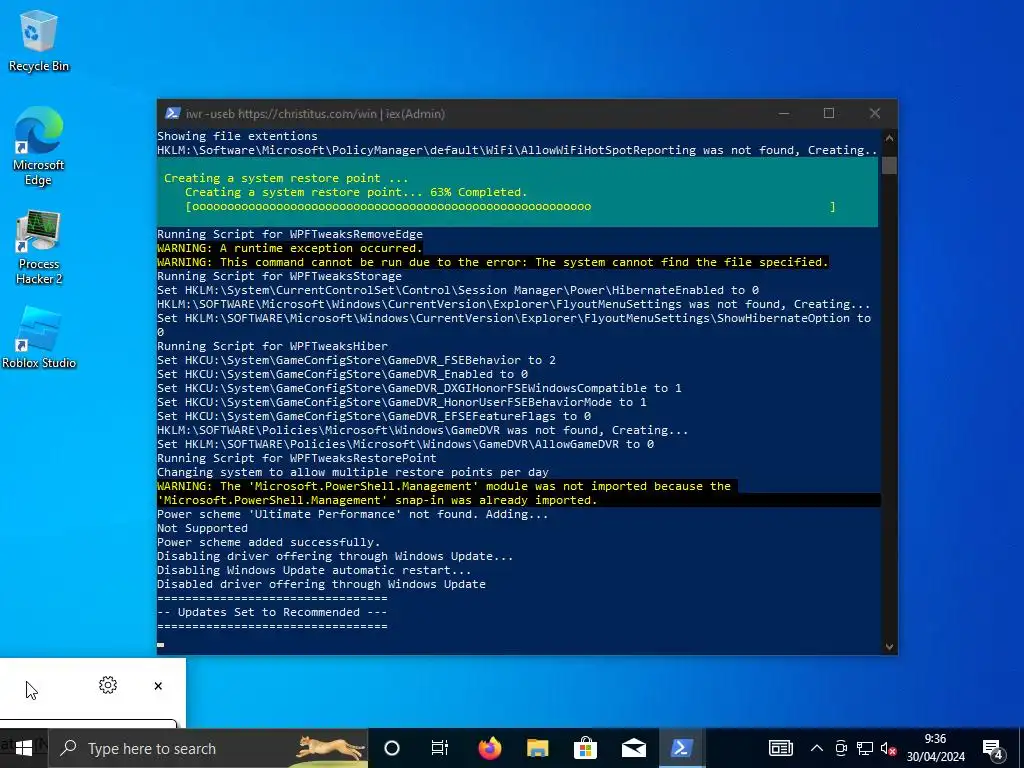
Task: Open Roblox Studio desktop shortcut
Action: coord(39,338)
